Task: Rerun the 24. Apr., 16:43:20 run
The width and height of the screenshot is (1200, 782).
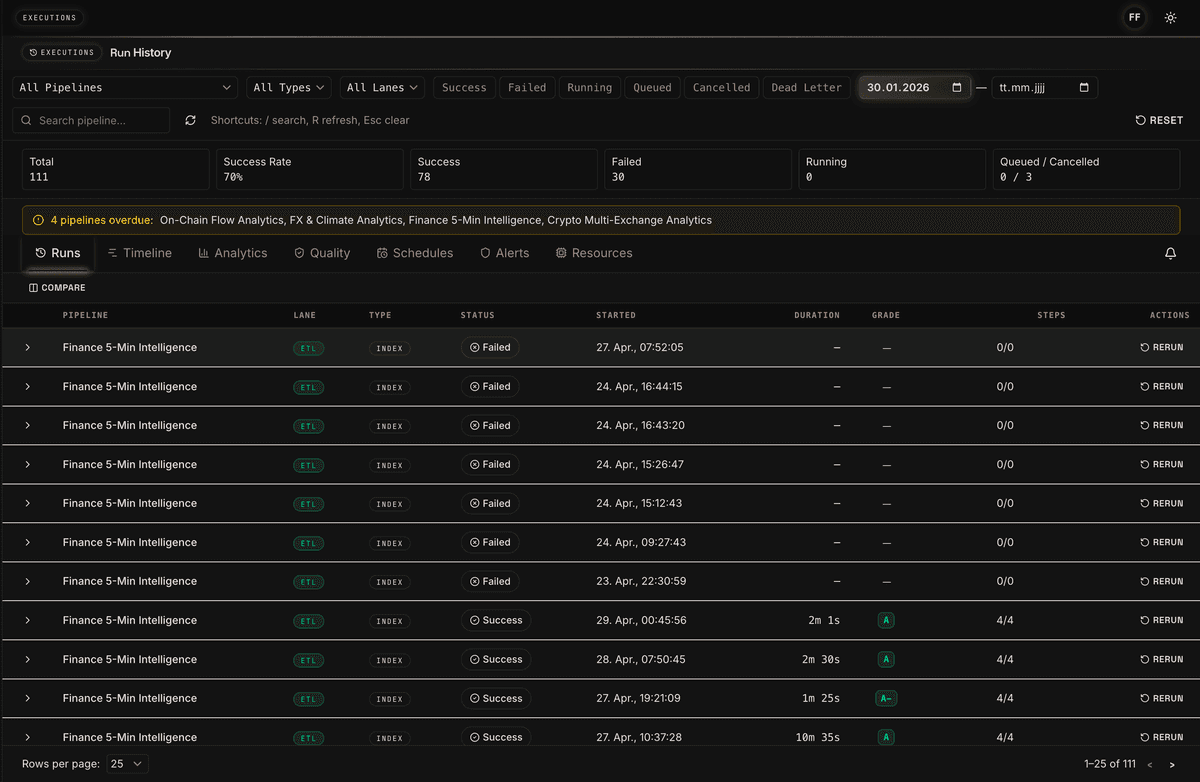Action: coord(1162,426)
